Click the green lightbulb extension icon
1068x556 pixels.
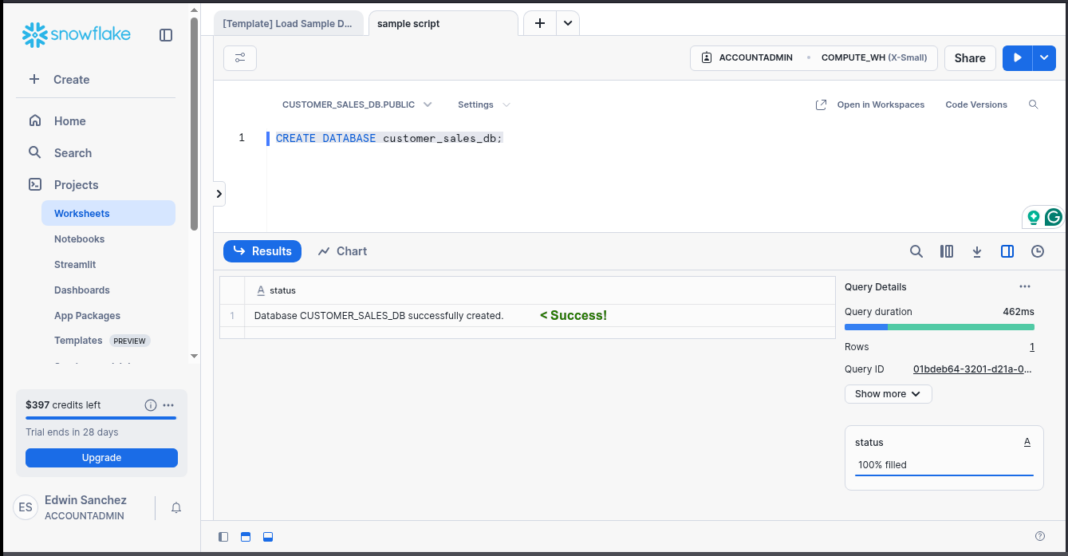pos(1033,217)
